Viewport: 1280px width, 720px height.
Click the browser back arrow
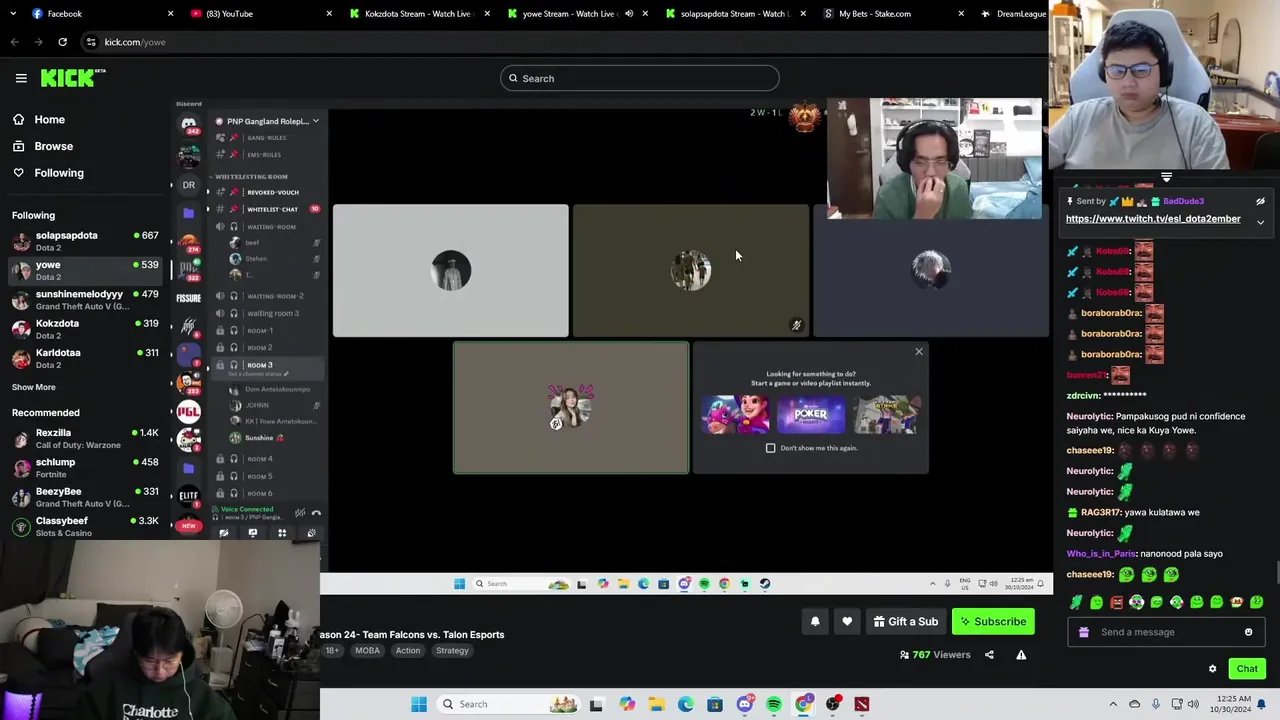click(15, 42)
